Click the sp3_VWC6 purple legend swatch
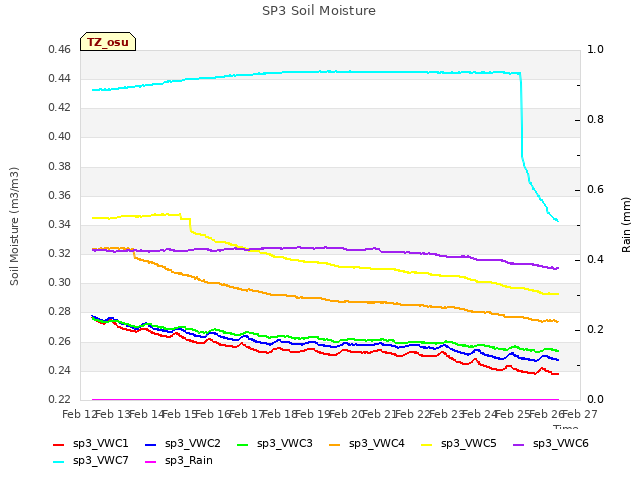The image size is (640, 480). tap(518, 444)
